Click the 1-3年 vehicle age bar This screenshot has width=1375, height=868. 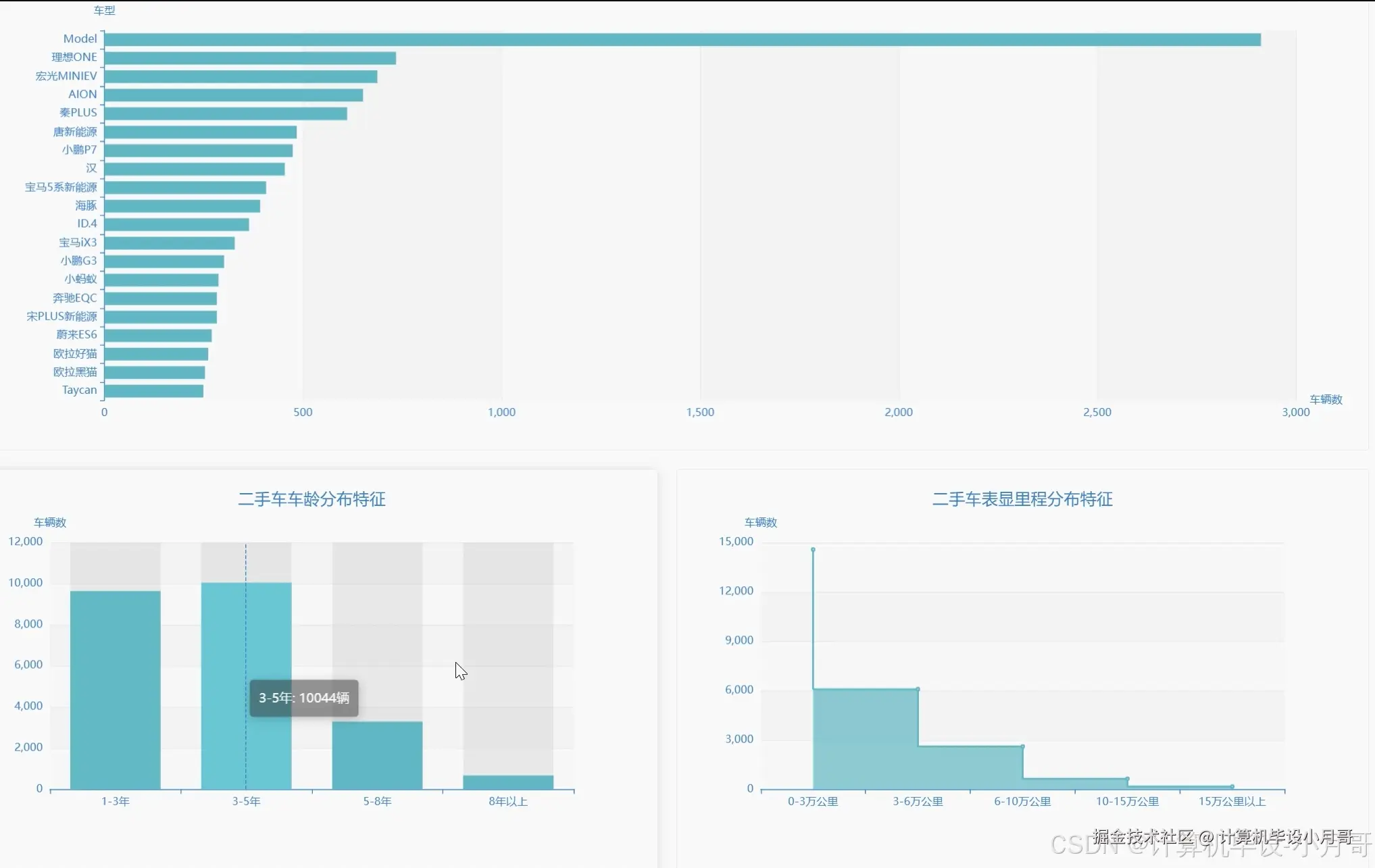[x=116, y=689]
